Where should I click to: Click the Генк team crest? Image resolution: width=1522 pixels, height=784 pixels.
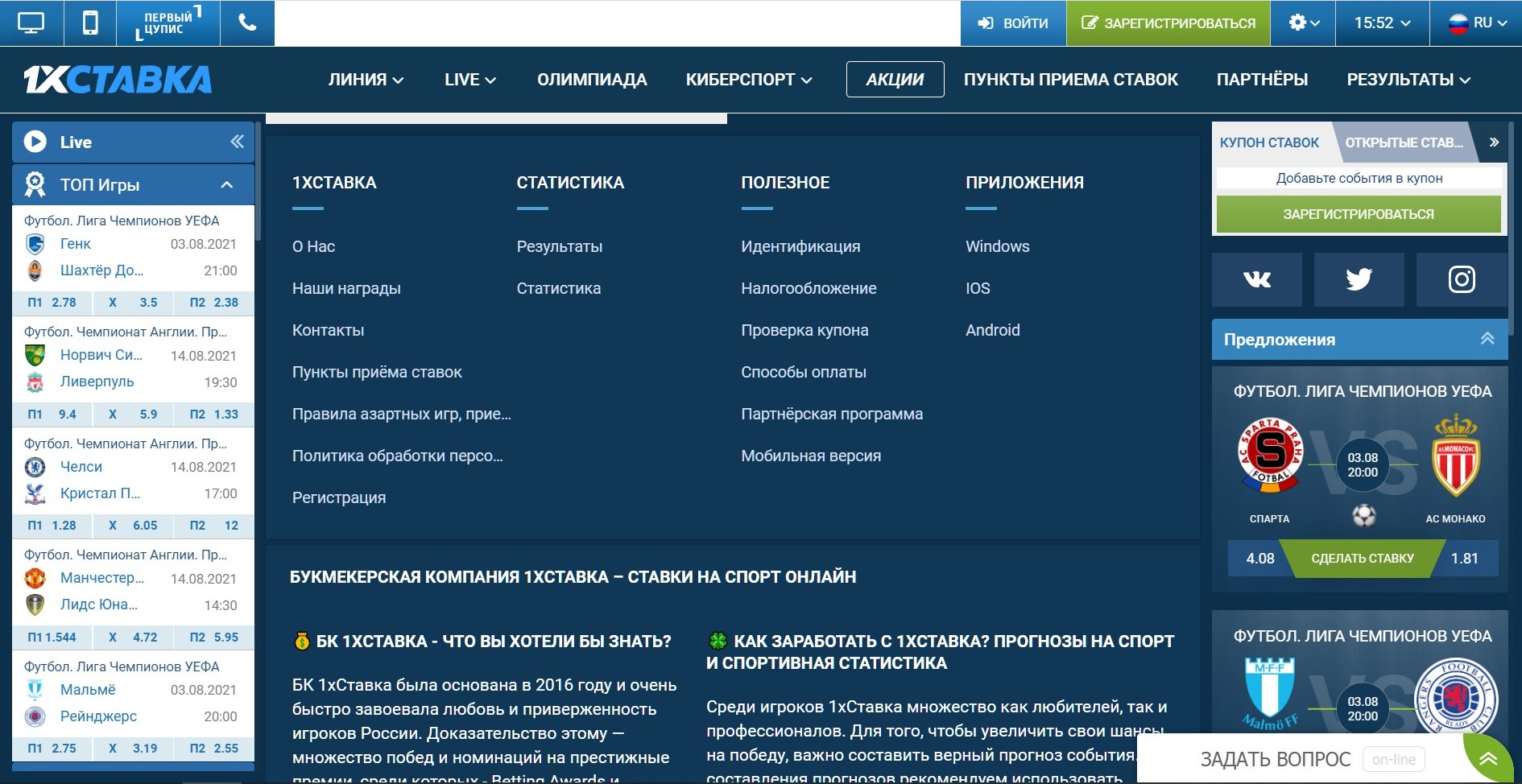[35, 244]
